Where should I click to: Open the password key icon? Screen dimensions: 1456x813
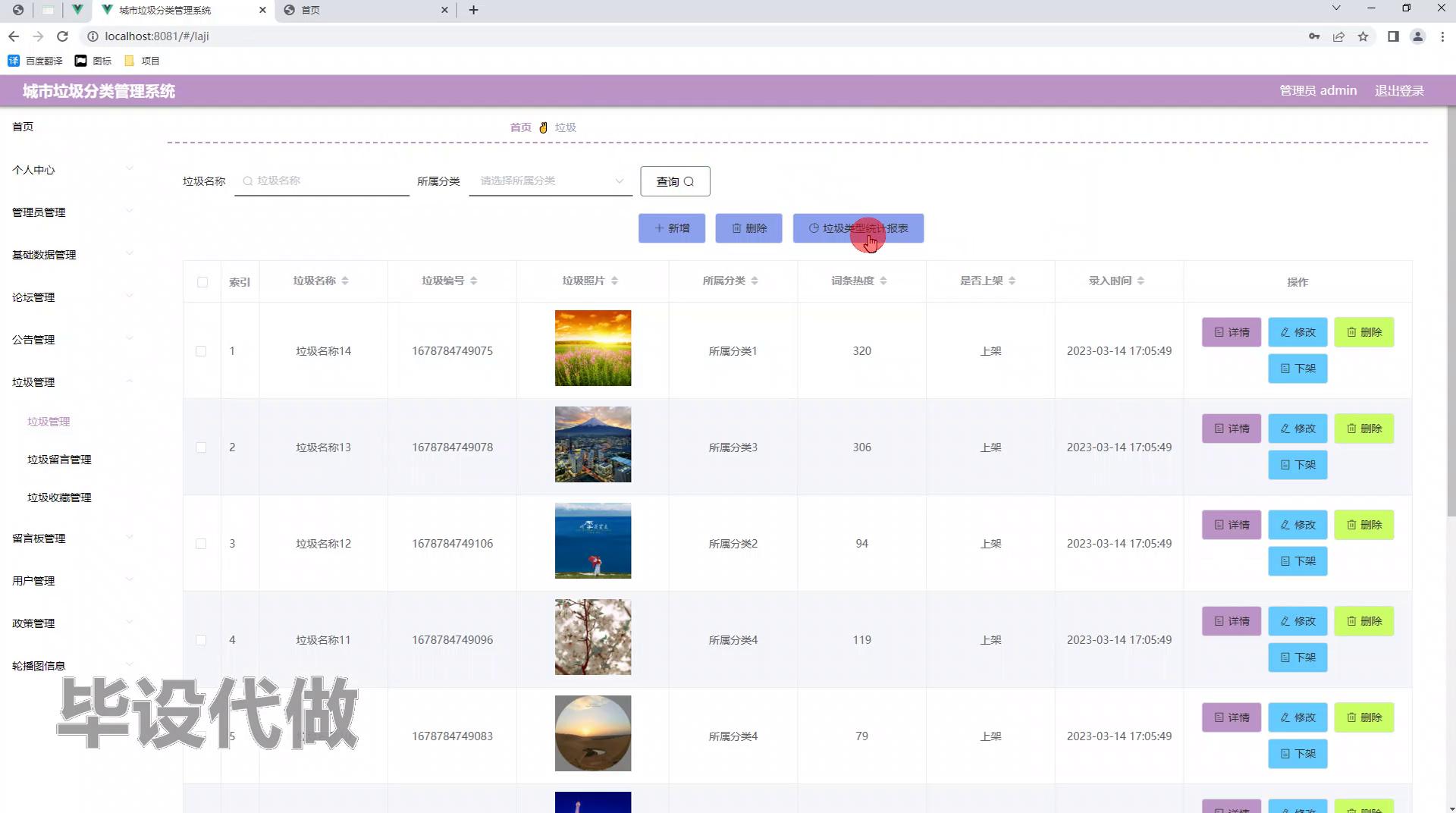pyautogui.click(x=1314, y=36)
